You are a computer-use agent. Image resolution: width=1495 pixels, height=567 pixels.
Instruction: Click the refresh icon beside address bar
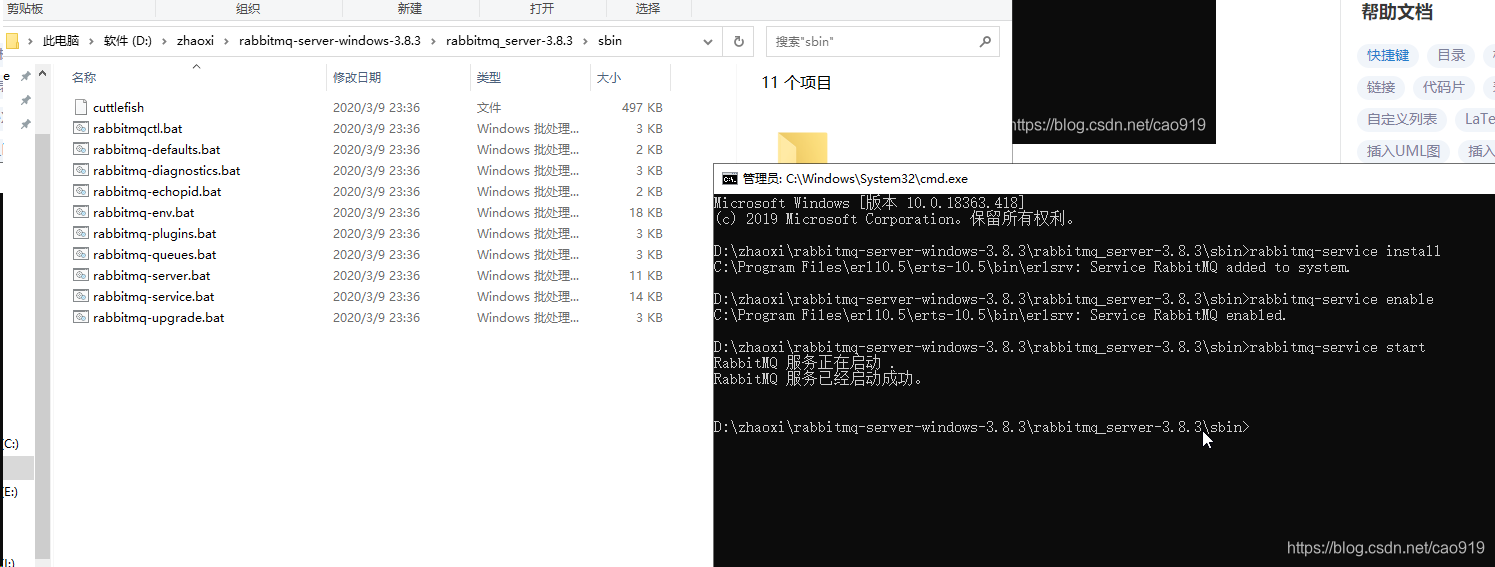coord(739,42)
